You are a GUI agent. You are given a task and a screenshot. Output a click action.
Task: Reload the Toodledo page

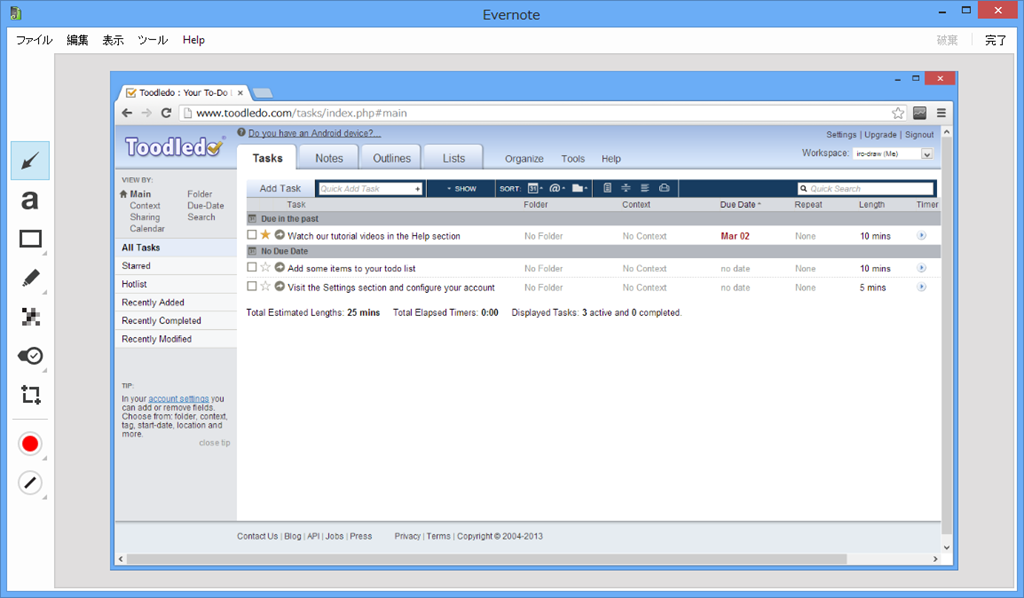[x=166, y=113]
